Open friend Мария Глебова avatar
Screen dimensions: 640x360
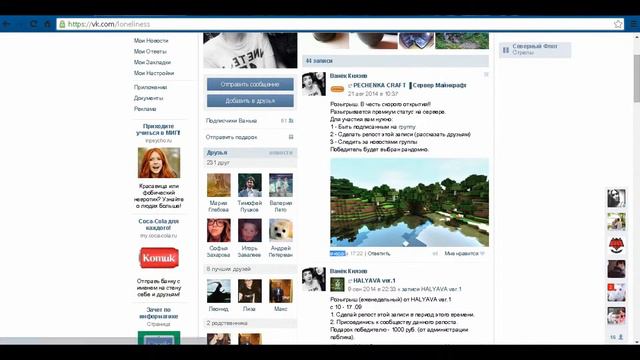[219, 185]
